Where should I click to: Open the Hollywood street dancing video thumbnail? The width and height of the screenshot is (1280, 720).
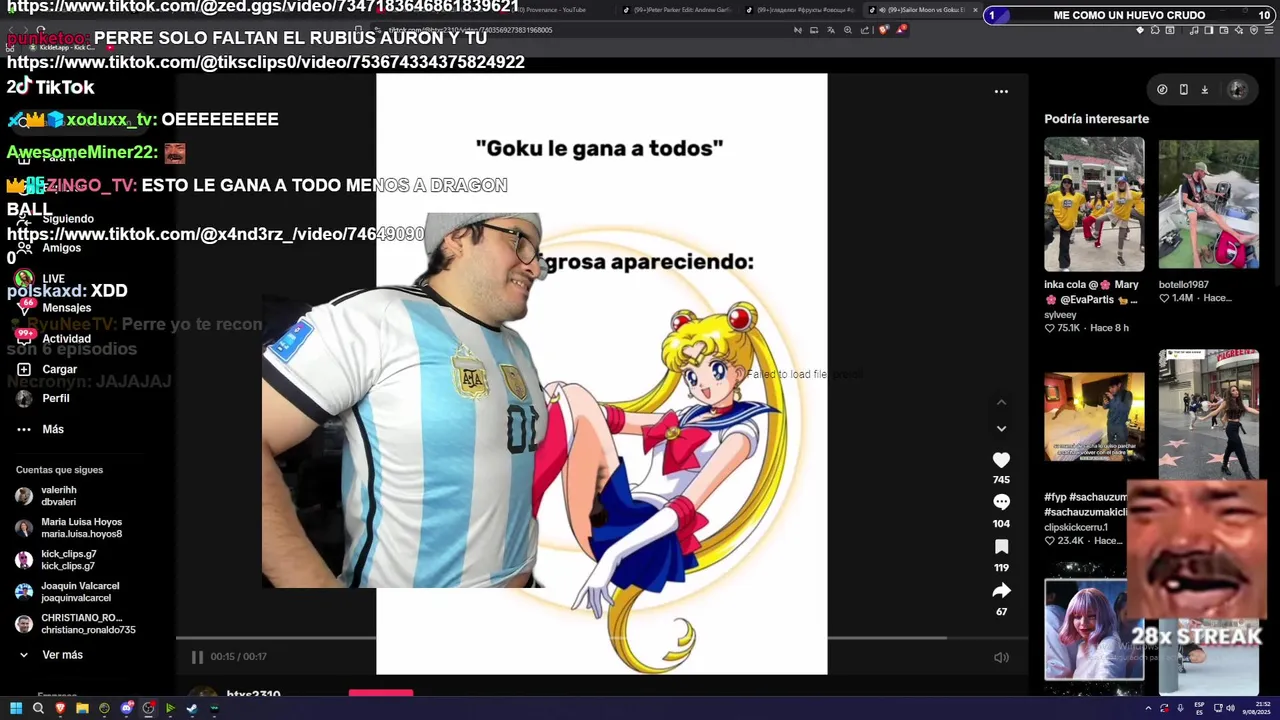(1208, 414)
